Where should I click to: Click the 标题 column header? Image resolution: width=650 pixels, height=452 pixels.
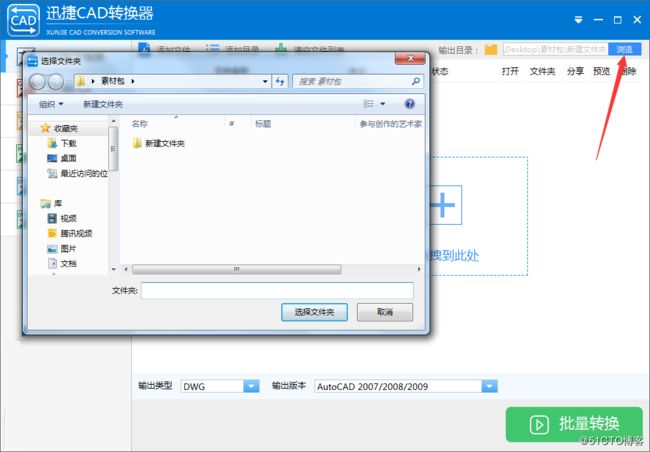pos(263,124)
